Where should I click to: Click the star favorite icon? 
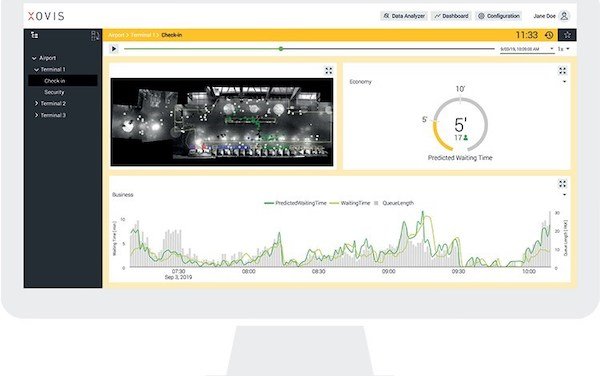click(x=567, y=35)
